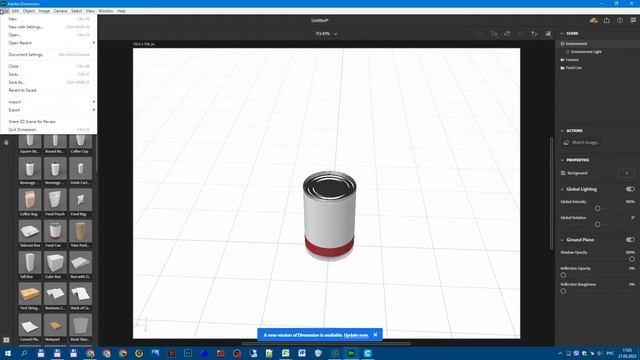Adjust the Global Rotation slider
640x360 pixels.
[598, 224]
